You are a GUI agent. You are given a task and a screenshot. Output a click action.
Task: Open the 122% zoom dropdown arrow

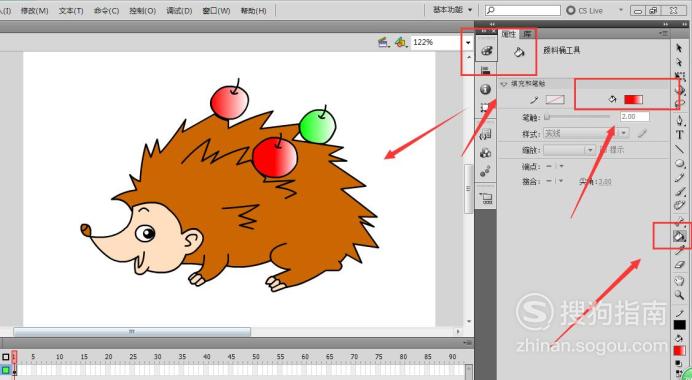click(x=468, y=42)
